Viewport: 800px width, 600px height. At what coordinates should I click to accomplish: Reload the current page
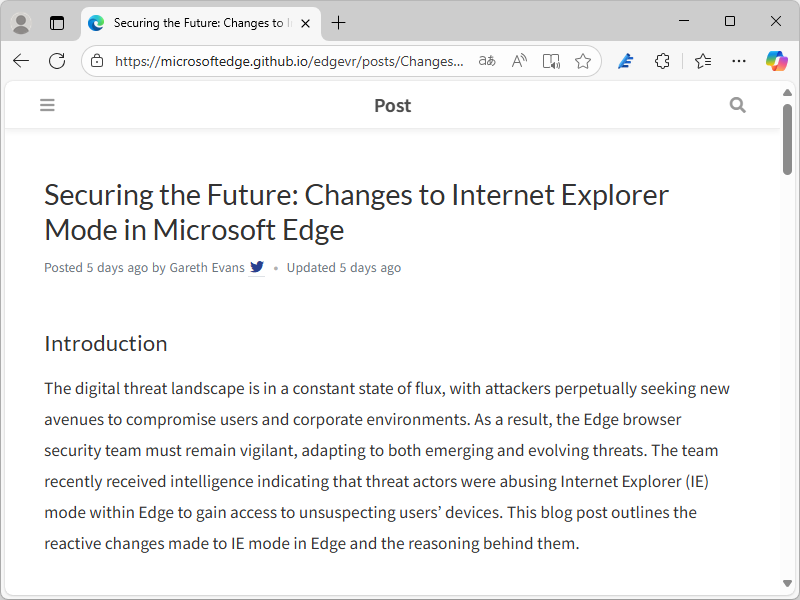click(57, 61)
